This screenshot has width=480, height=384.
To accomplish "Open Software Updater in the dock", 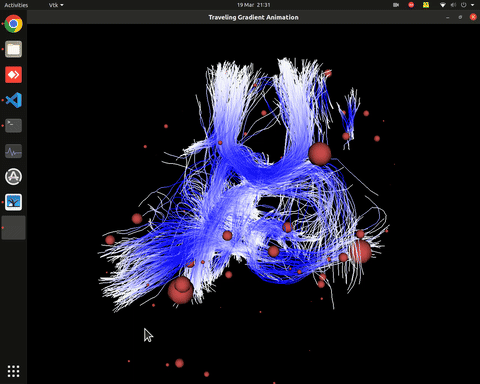I will (13, 177).
